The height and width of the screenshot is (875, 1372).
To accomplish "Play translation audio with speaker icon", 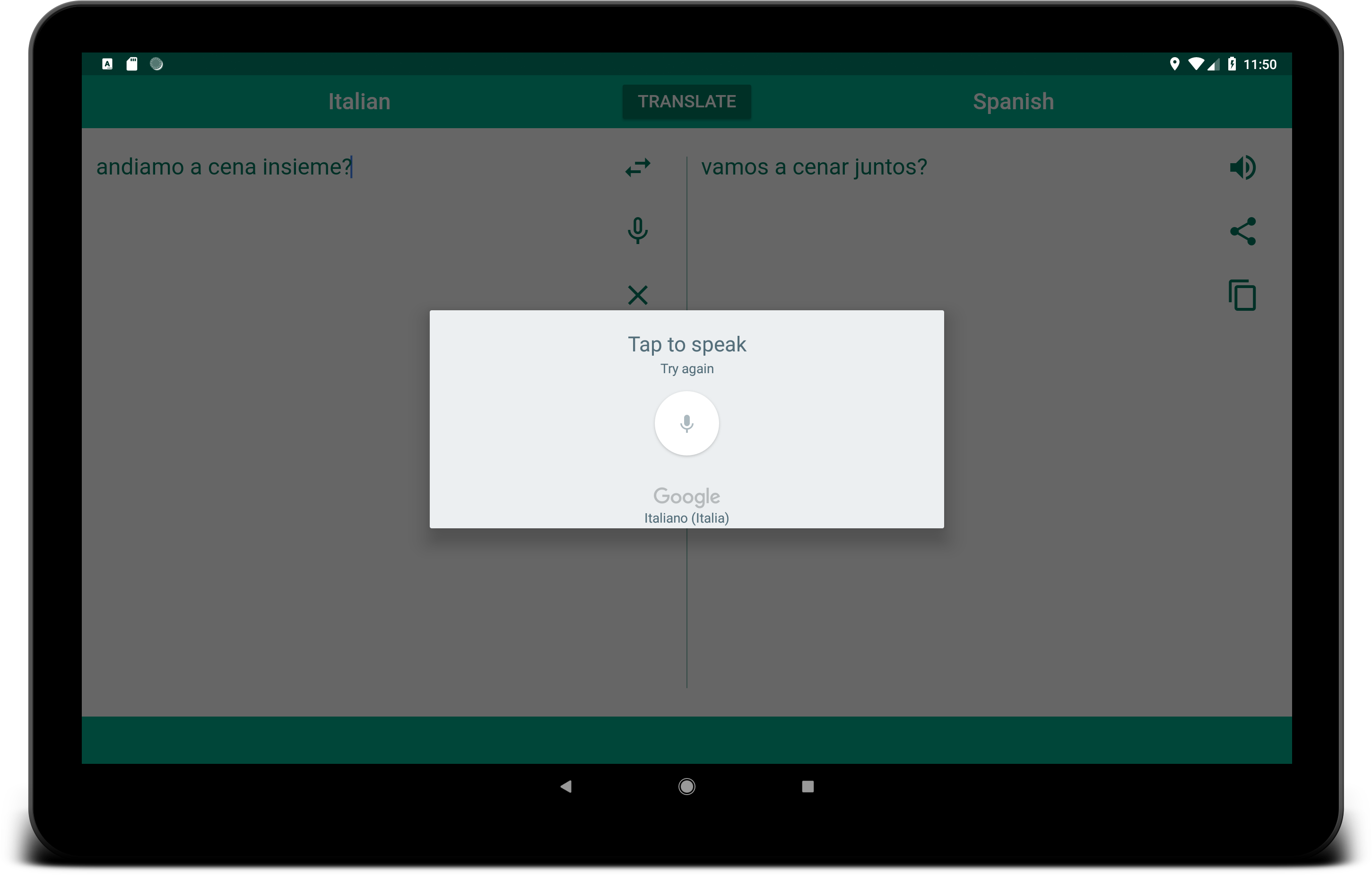I will [1242, 167].
